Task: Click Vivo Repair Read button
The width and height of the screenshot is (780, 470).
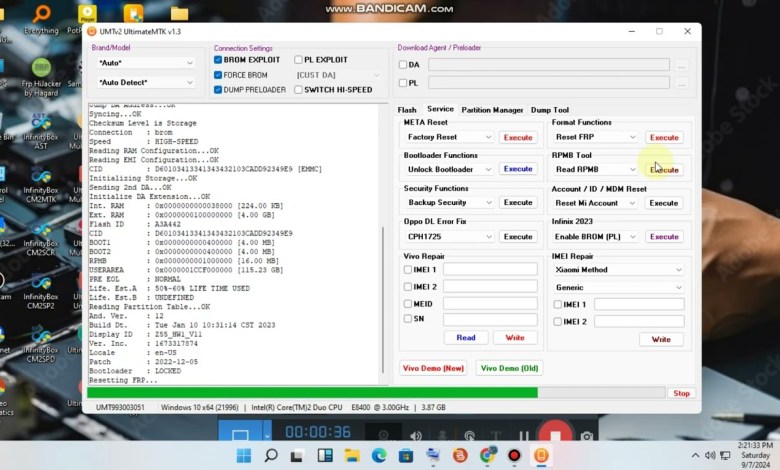Action: [x=466, y=338]
